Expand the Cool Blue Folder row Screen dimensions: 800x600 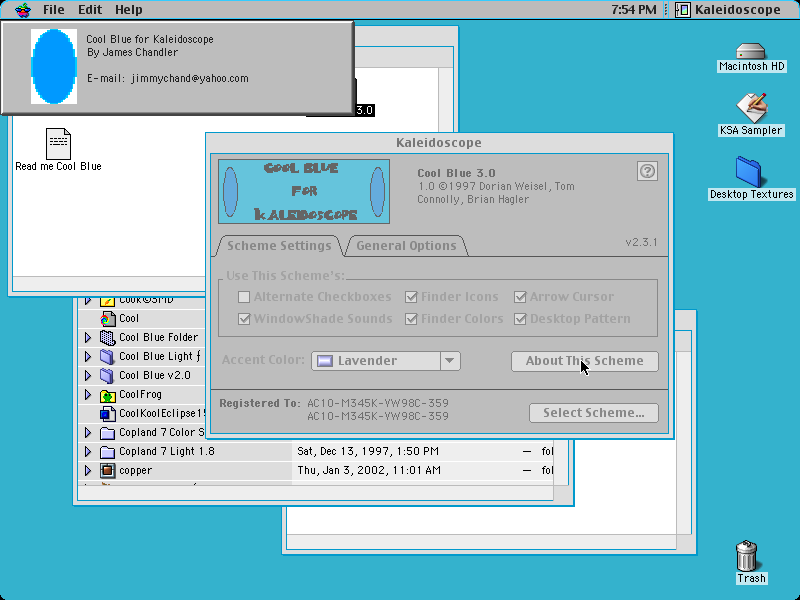88,337
